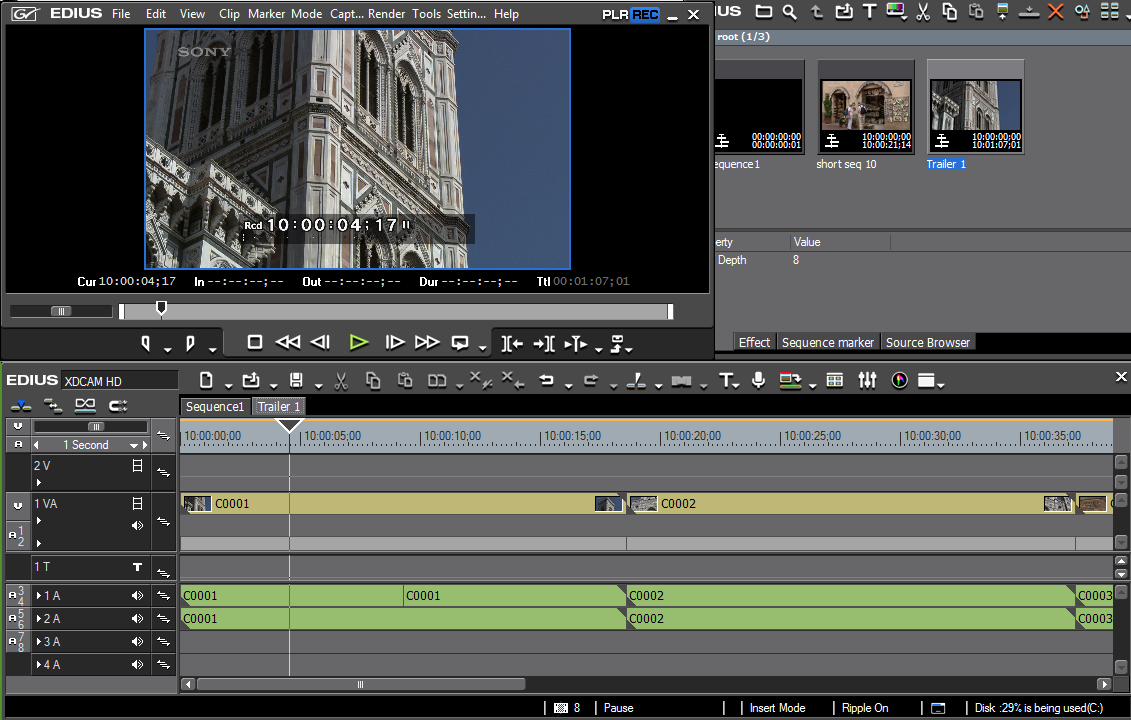Open the Source Browser tab
The width and height of the screenshot is (1131, 720).
pos(927,342)
